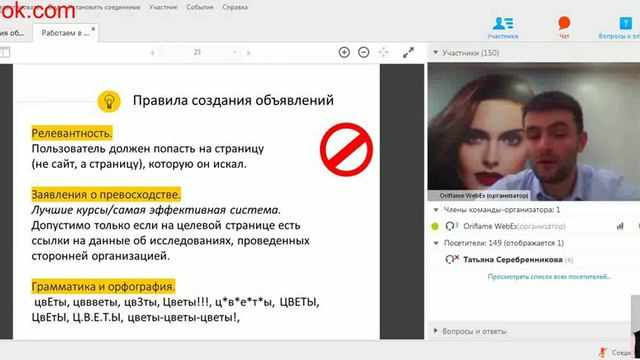The width and height of the screenshot is (640, 360).
Task: Go to previous slide arrow
Action: click(x=152, y=53)
